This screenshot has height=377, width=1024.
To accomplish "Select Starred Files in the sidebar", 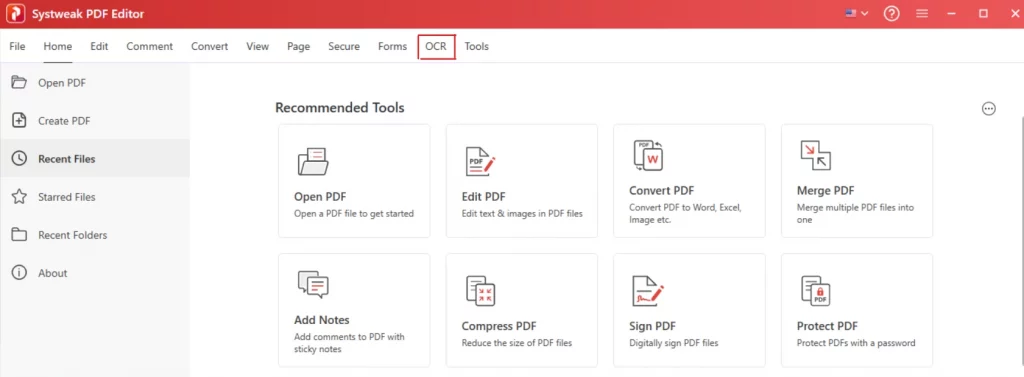I will coord(95,197).
